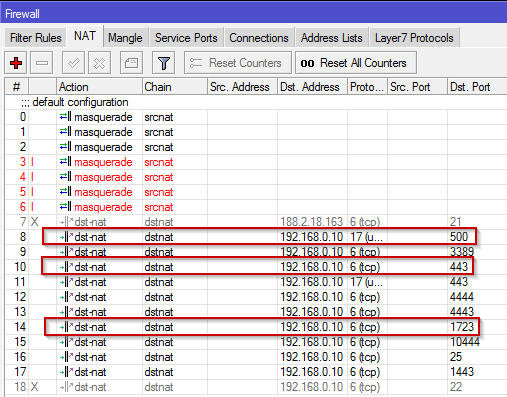Click masquerade icon in rule 1
Screen dimensions: 507x397
click(x=65, y=132)
